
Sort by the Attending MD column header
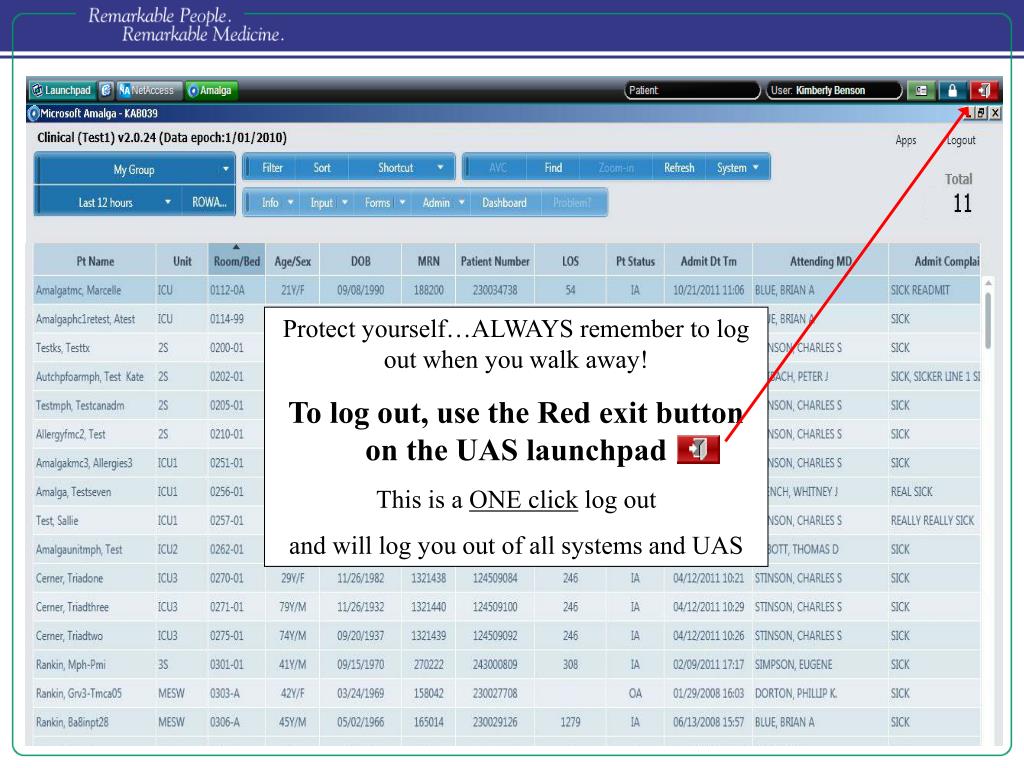[821, 261]
